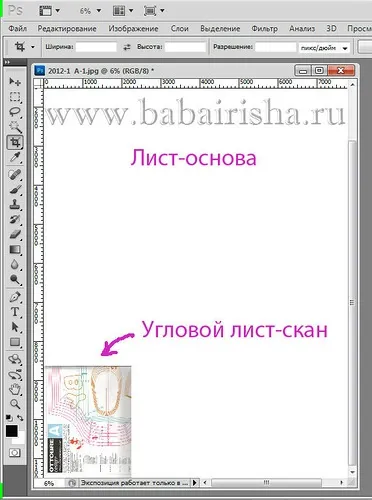This screenshot has width=372, height=500.
Task: Click the Разрешение resolution input field
Action: pyautogui.click(x=276, y=47)
